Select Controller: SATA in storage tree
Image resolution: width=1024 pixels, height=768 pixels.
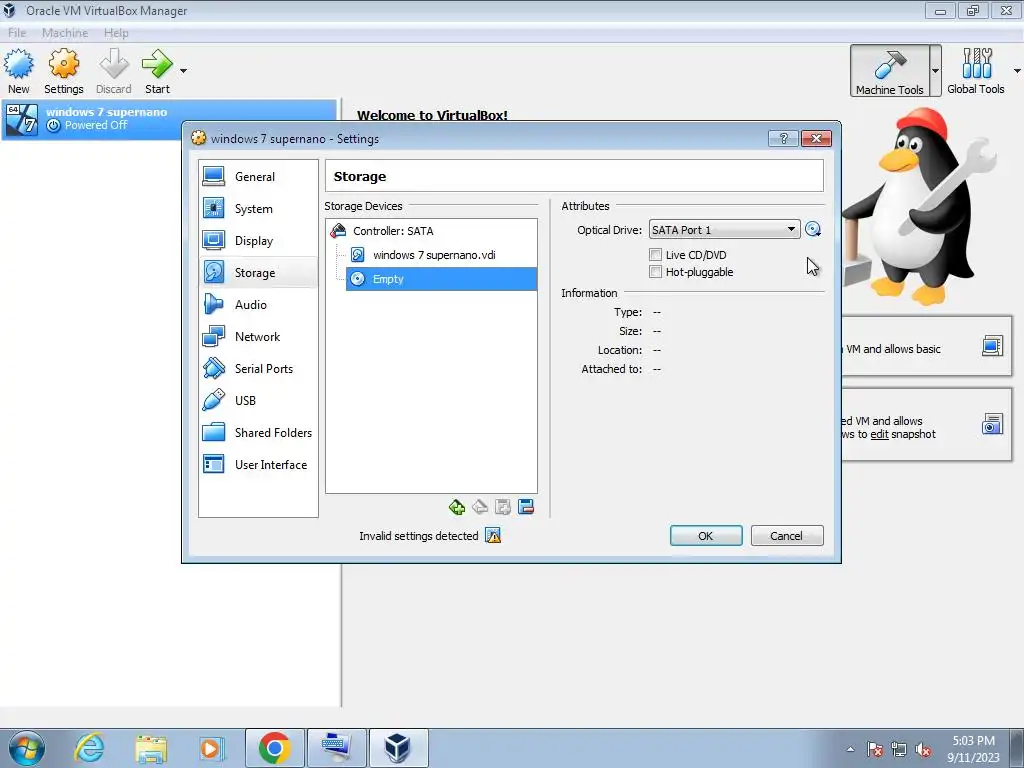[x=431, y=231]
